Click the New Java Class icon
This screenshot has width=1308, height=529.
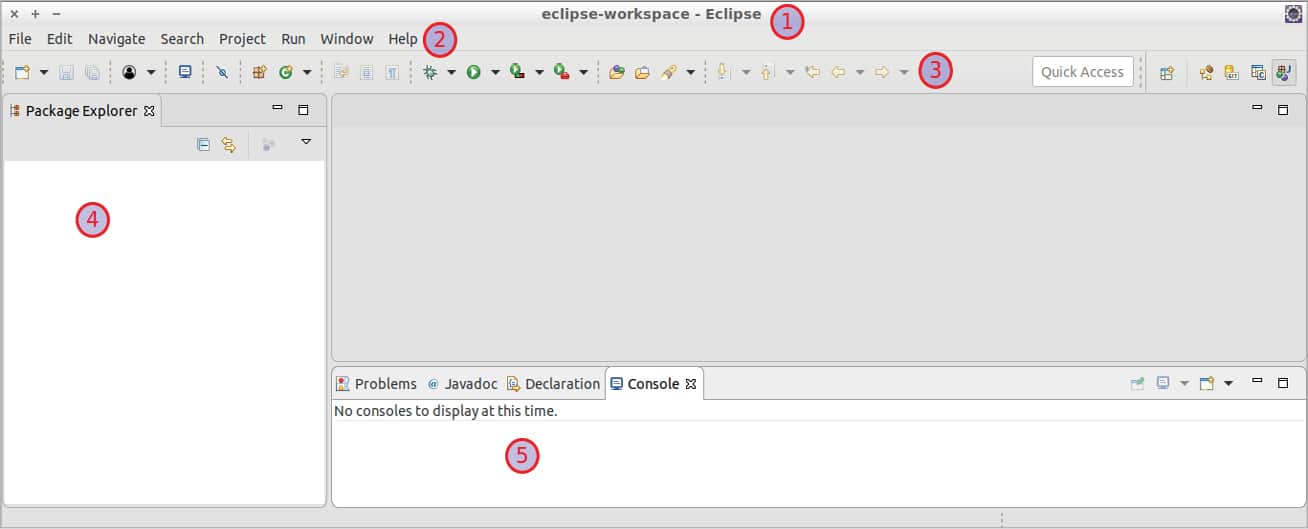[286, 72]
